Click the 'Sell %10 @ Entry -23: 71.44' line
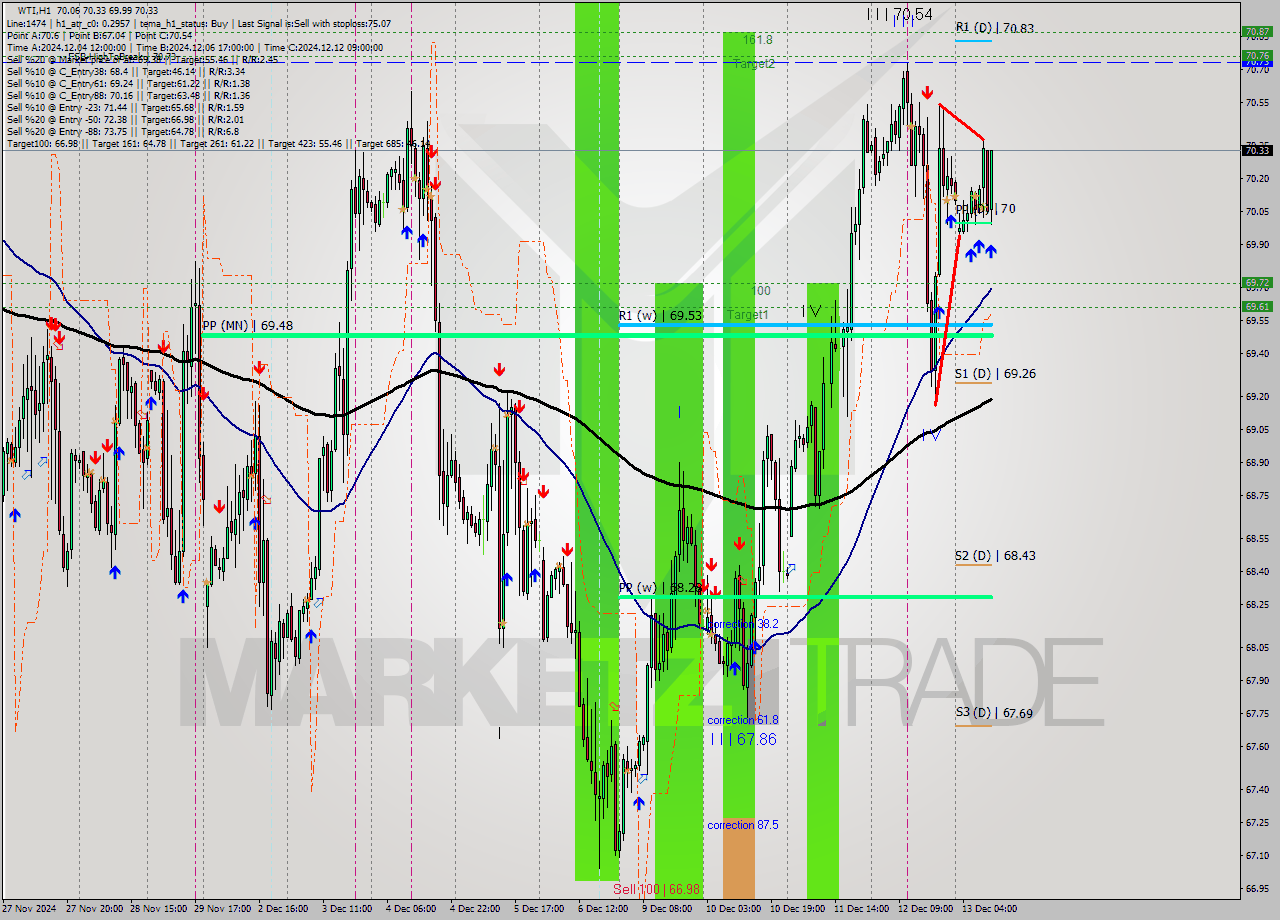 pos(125,107)
